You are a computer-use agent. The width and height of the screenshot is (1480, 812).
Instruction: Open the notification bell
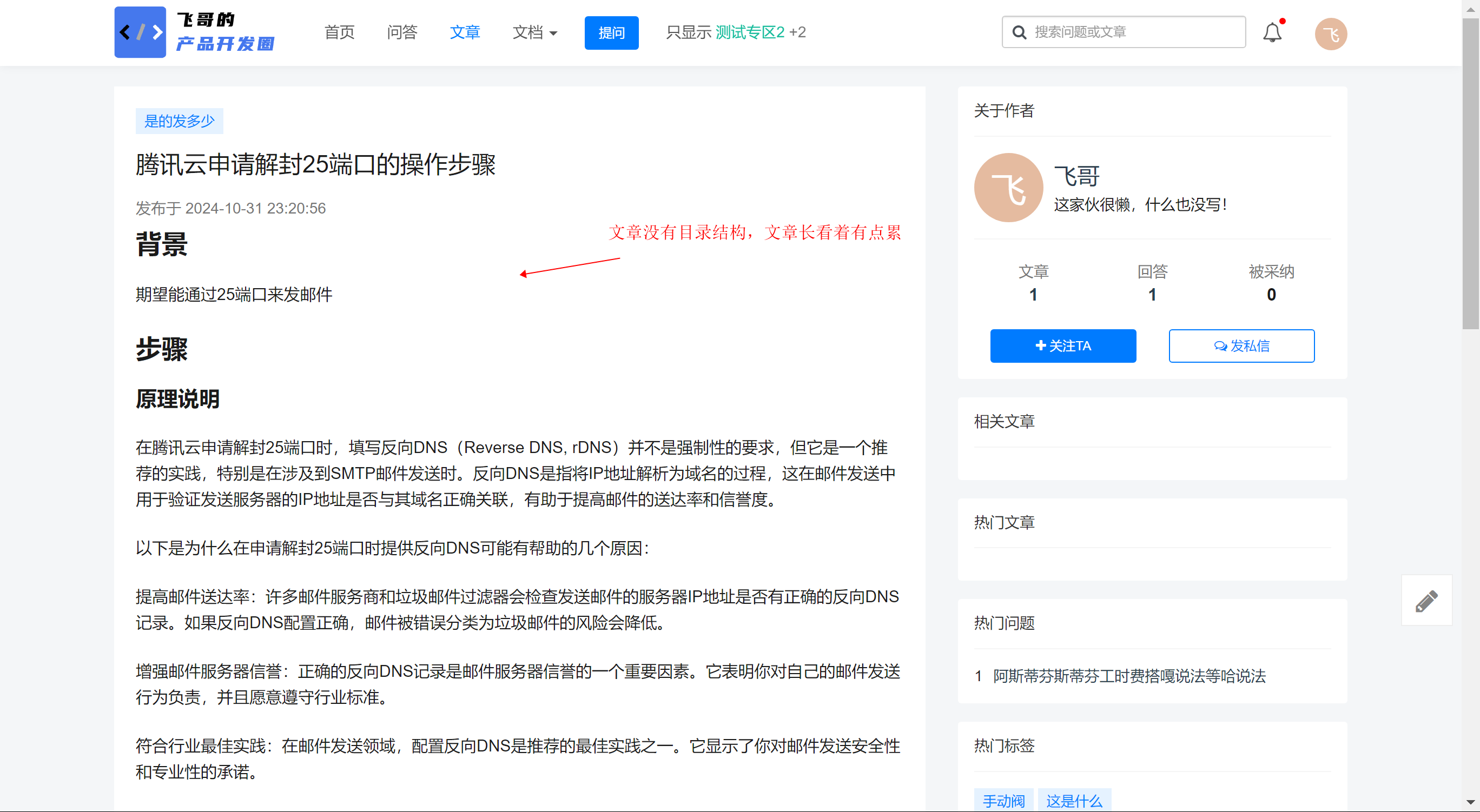point(1272,32)
